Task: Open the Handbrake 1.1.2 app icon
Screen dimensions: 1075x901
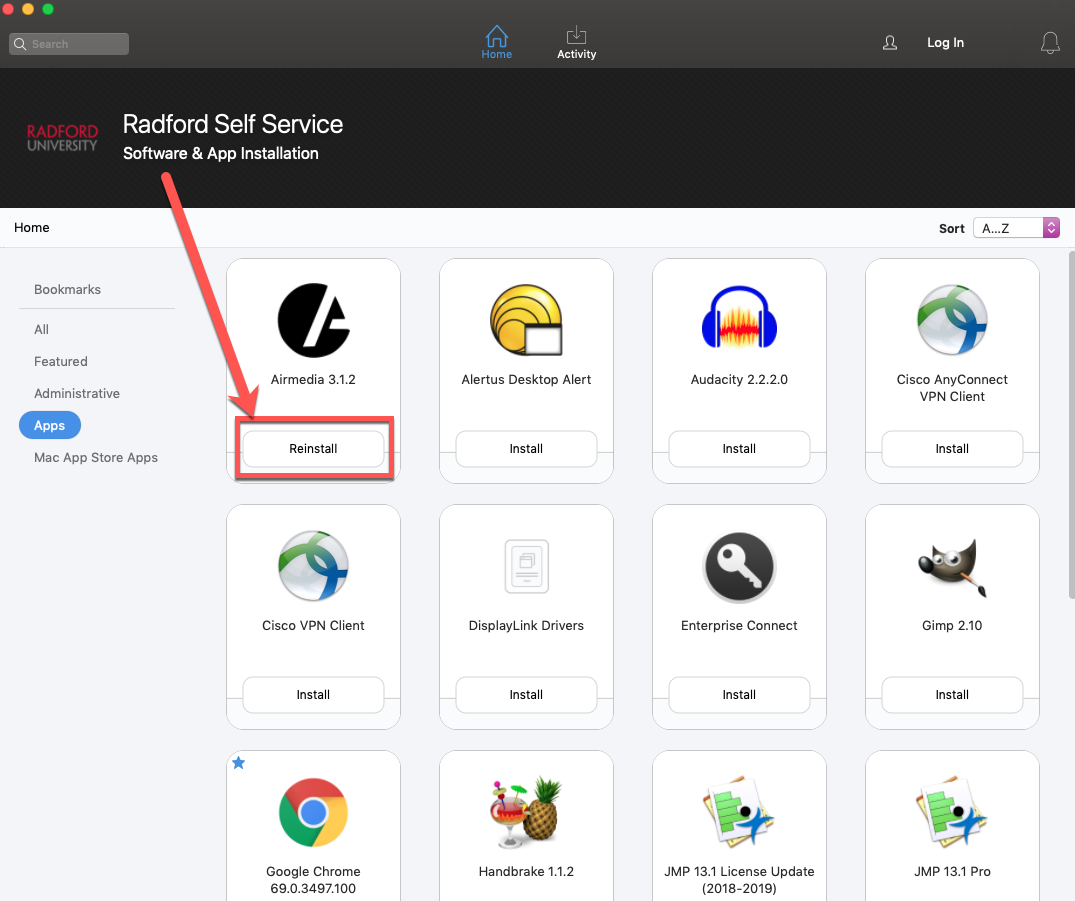Action: coord(526,812)
